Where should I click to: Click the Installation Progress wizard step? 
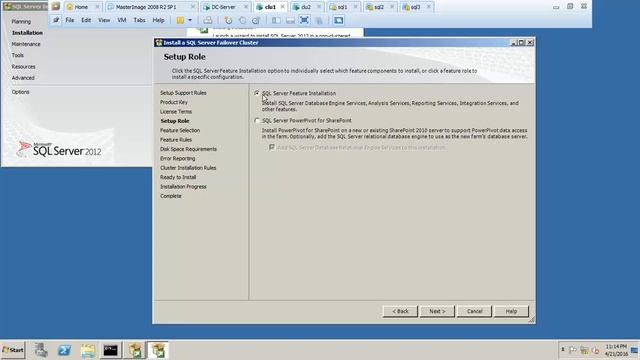(x=183, y=187)
